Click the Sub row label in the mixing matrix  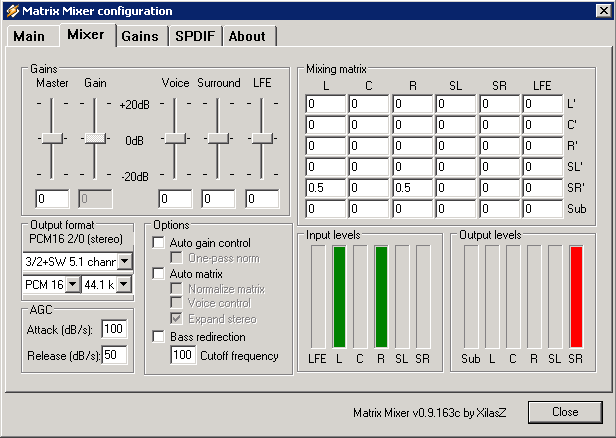click(576, 208)
